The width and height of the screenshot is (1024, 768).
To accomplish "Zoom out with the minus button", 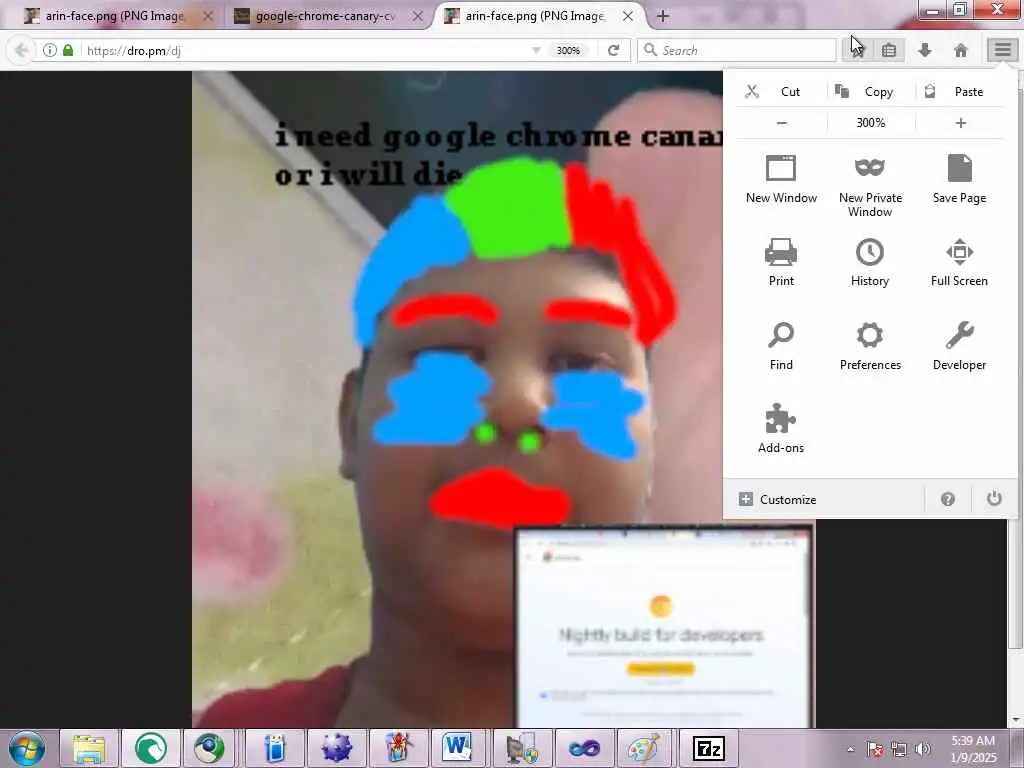I will [x=782, y=123].
